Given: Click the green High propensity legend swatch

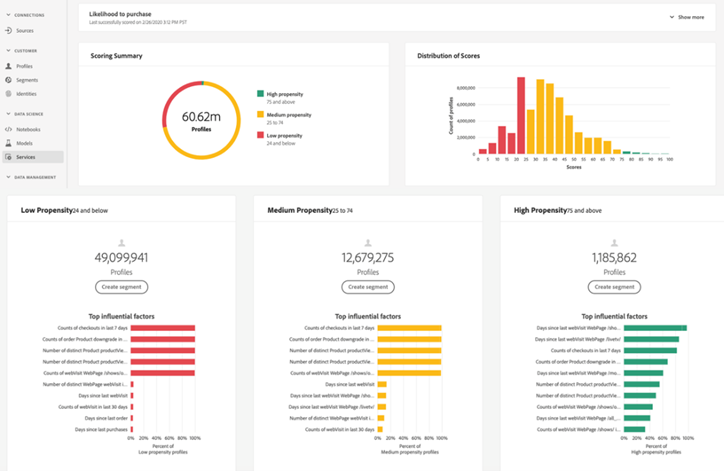Looking at the screenshot, I should click(x=260, y=93).
